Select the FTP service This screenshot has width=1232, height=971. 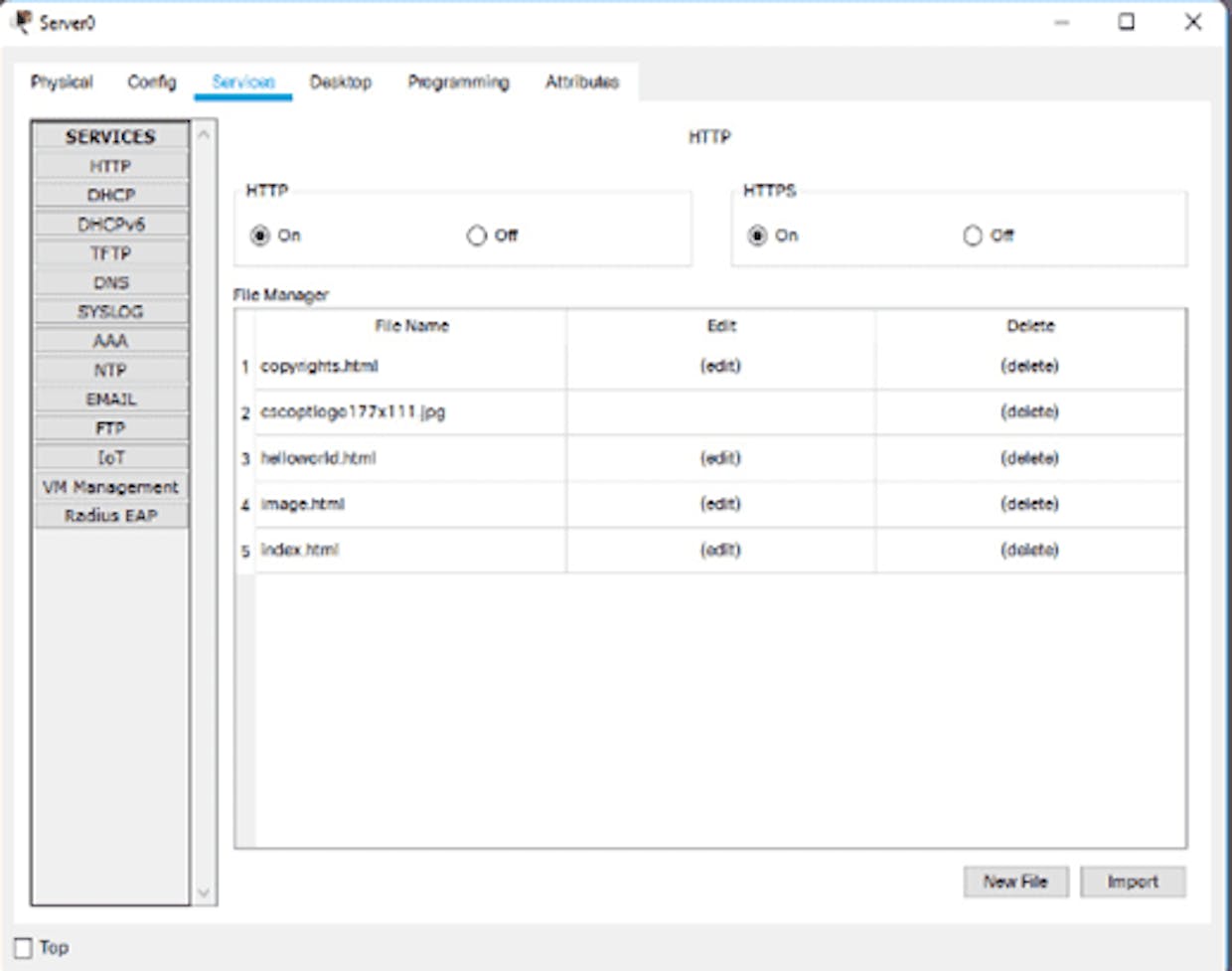coord(110,428)
